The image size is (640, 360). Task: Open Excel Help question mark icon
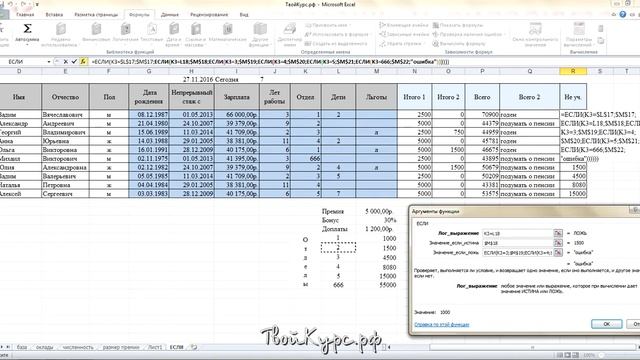(x=622, y=14)
